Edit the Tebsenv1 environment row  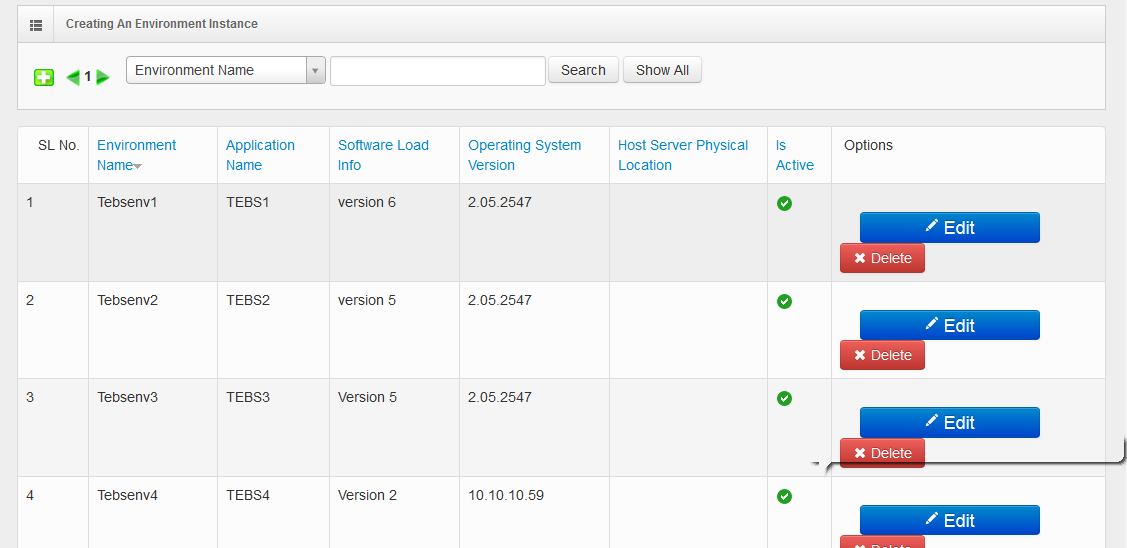[949, 227]
